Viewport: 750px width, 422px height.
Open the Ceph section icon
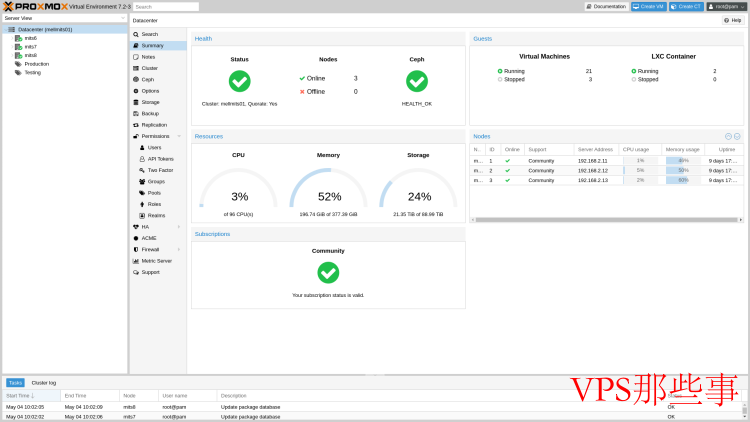pyautogui.click(x=136, y=79)
